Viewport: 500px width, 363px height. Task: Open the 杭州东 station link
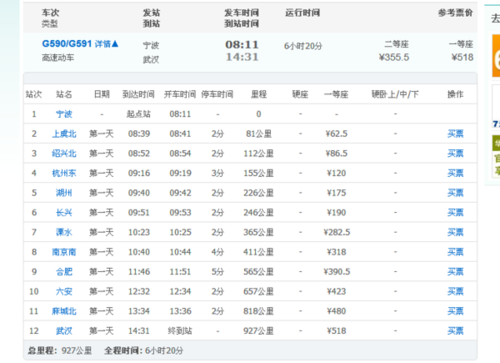64,173
